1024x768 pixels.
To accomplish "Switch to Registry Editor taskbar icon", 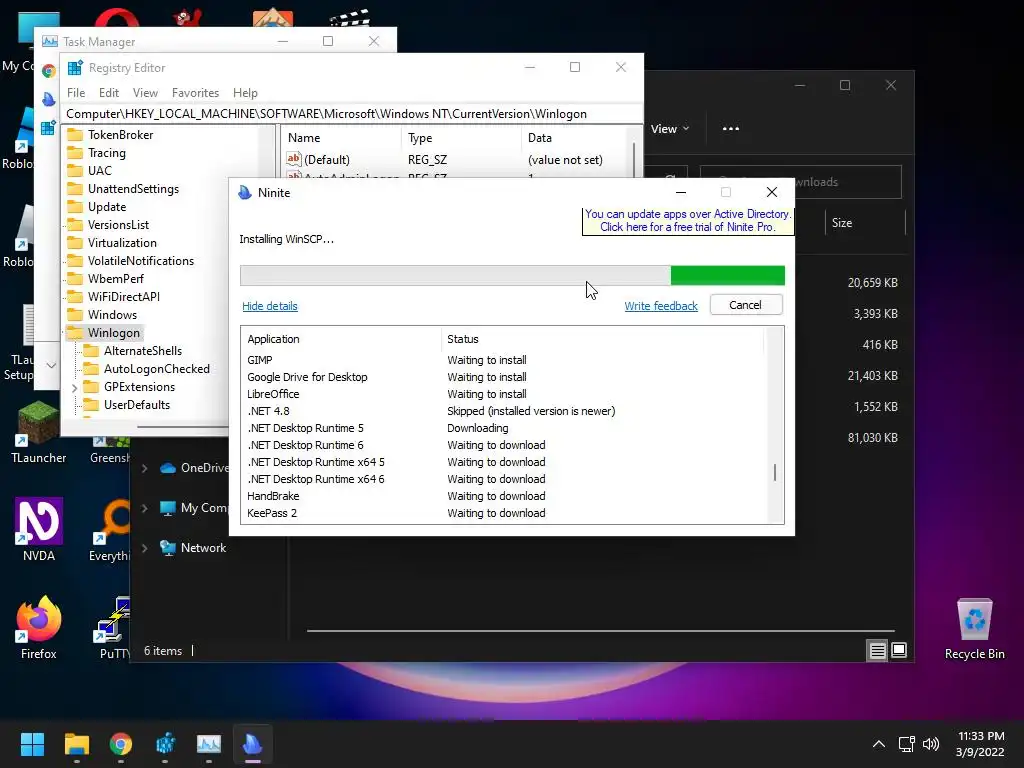I will tap(165, 744).
